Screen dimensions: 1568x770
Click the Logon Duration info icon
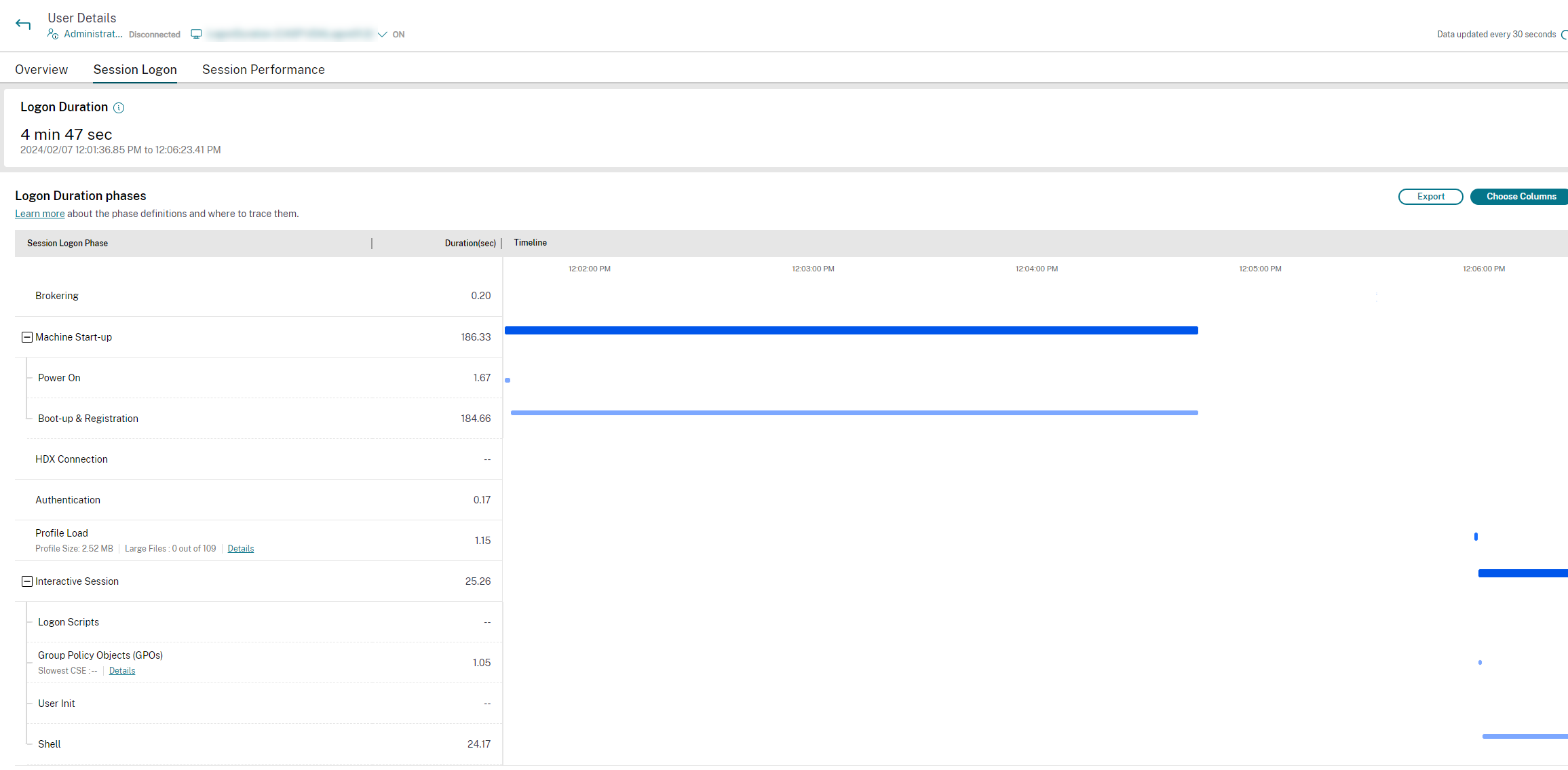click(119, 108)
